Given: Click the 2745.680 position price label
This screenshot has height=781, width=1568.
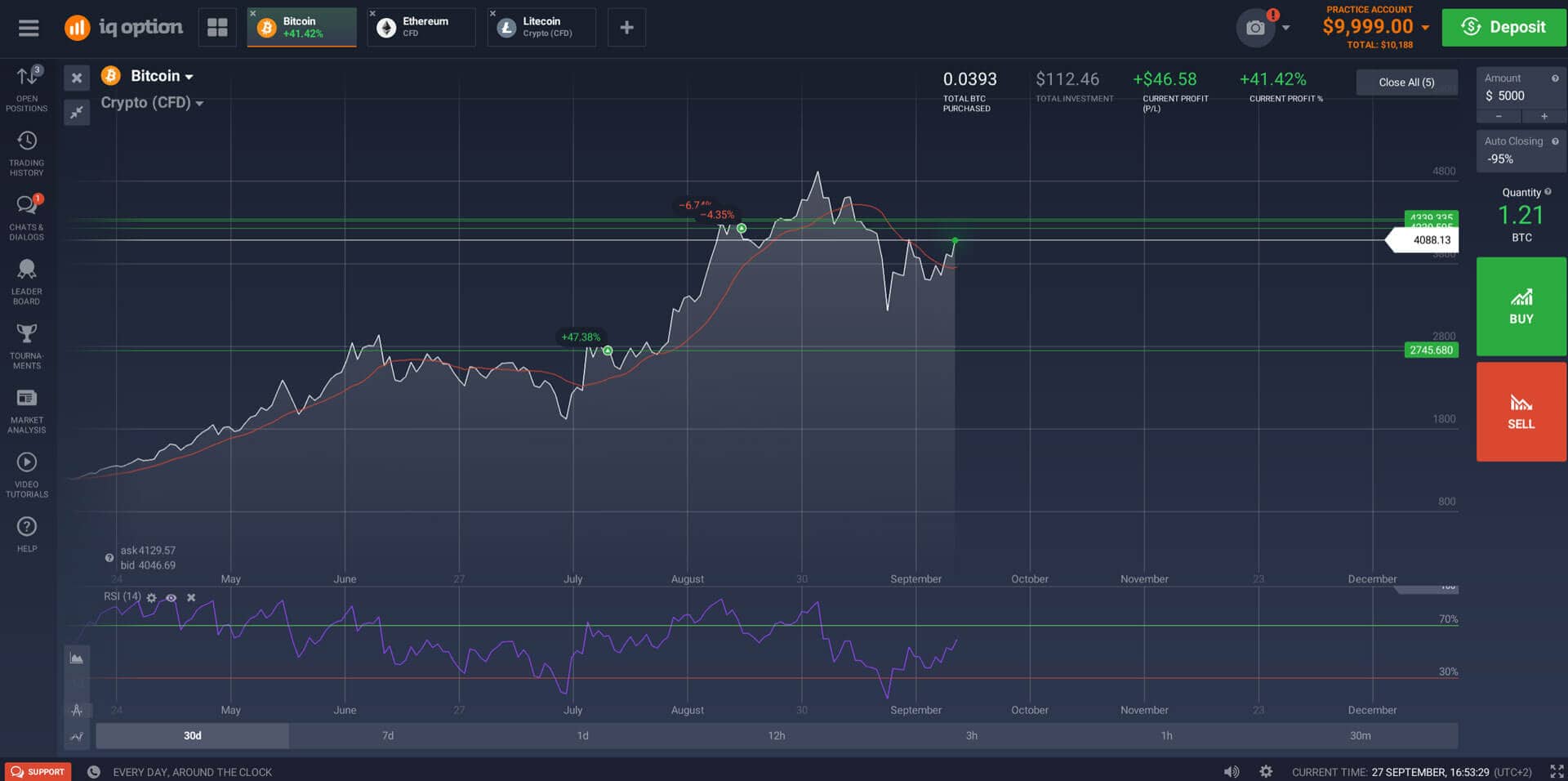Looking at the screenshot, I should click(x=1431, y=350).
